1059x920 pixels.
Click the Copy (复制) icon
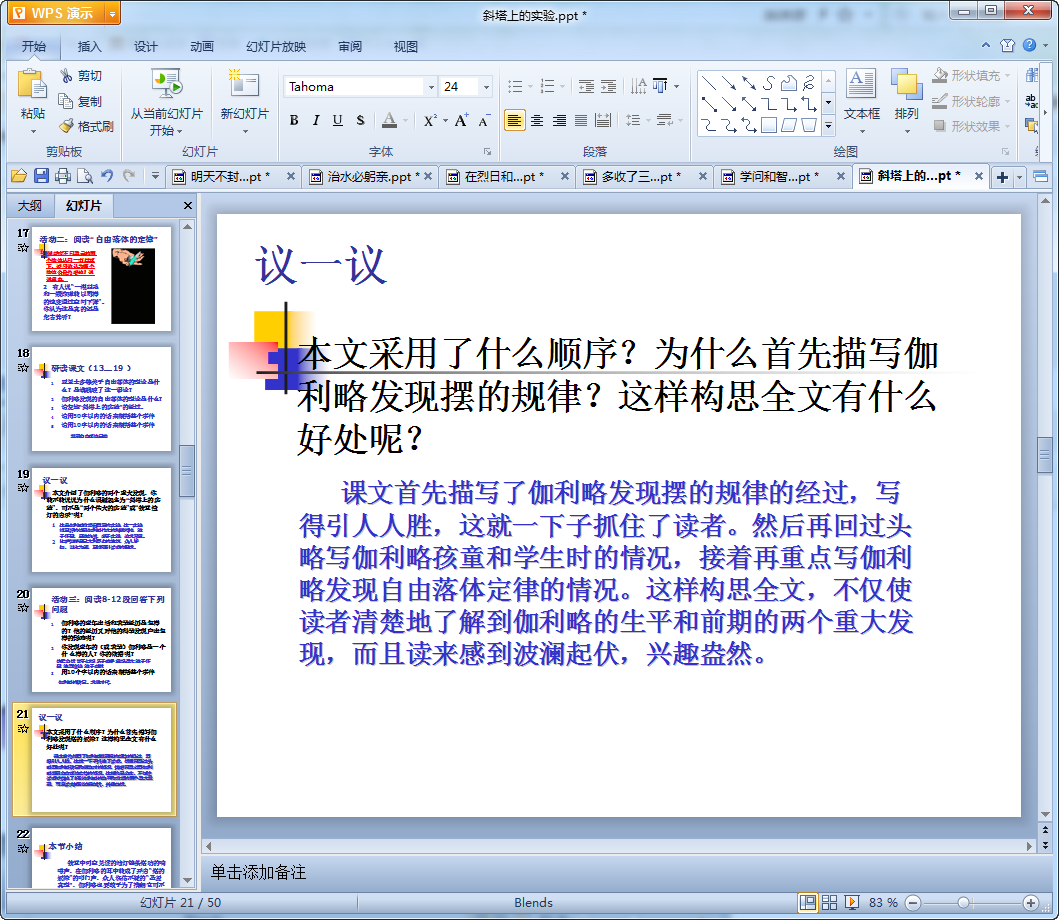coord(66,101)
